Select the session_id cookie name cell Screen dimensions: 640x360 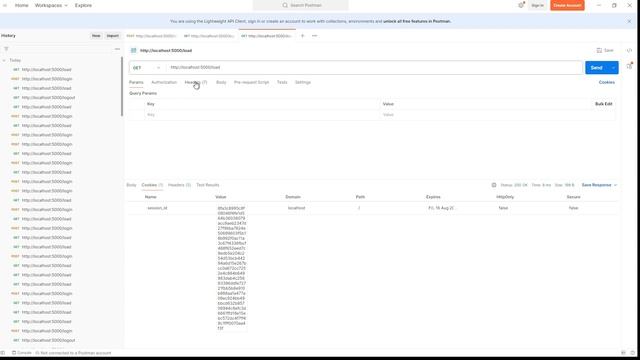coord(157,208)
